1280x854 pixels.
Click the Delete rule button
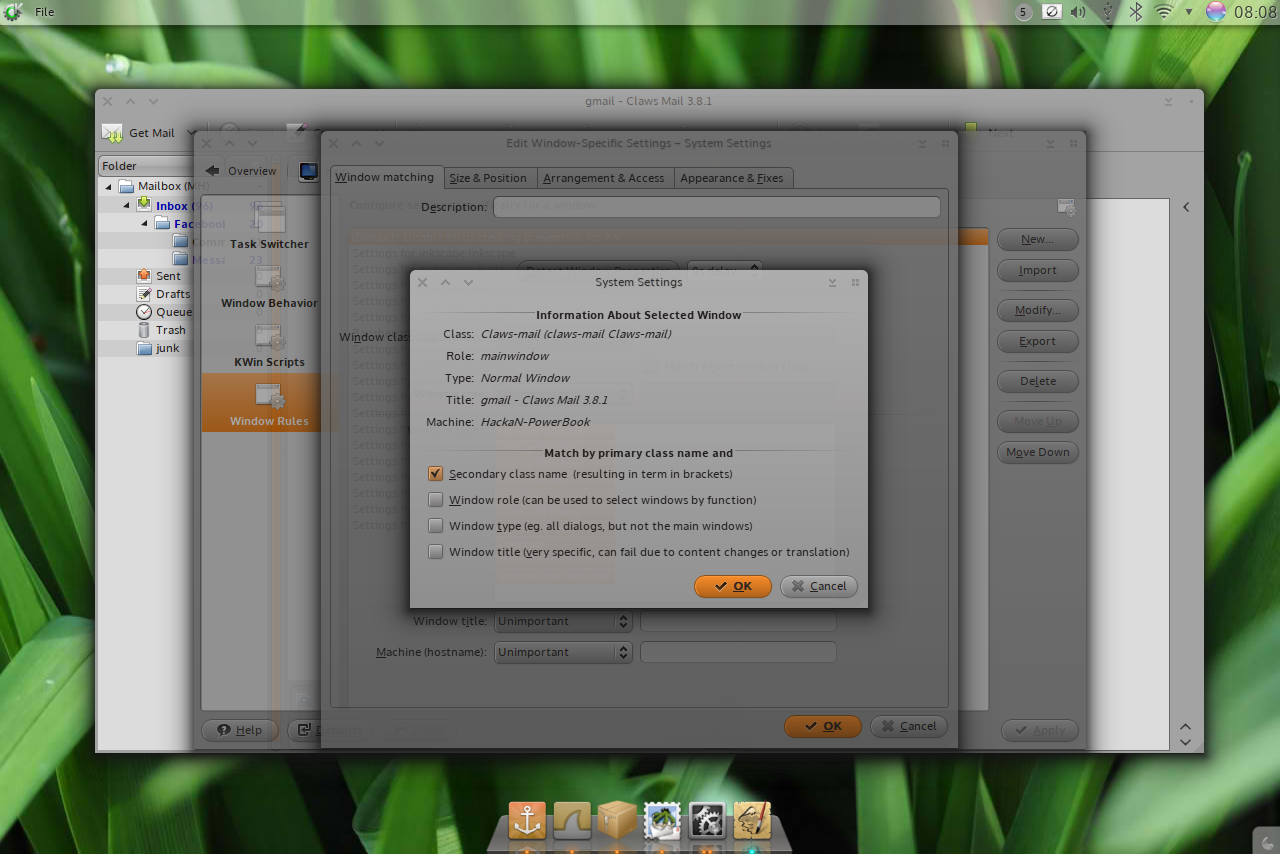tap(1038, 381)
